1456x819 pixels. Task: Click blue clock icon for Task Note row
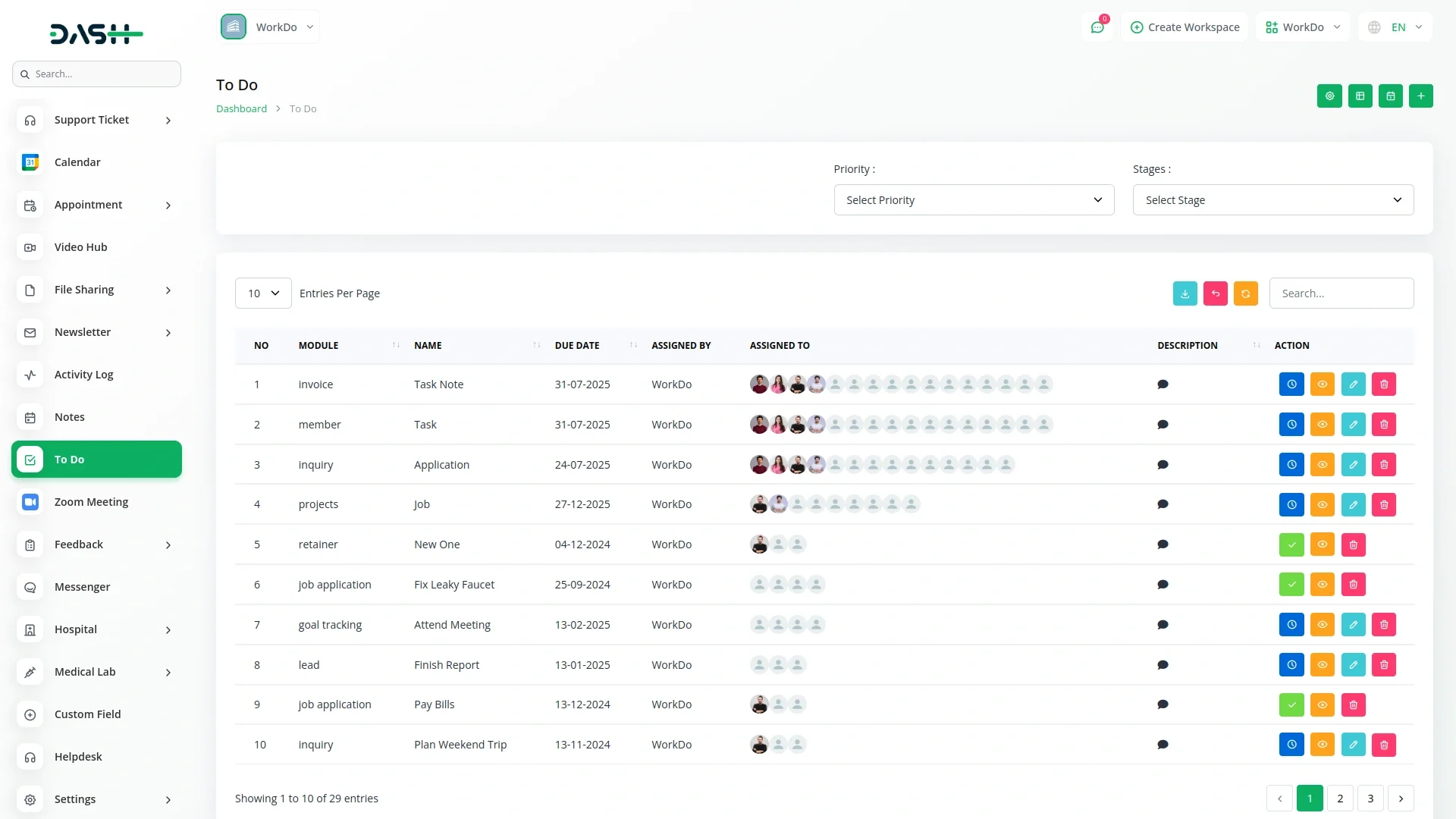point(1291,384)
